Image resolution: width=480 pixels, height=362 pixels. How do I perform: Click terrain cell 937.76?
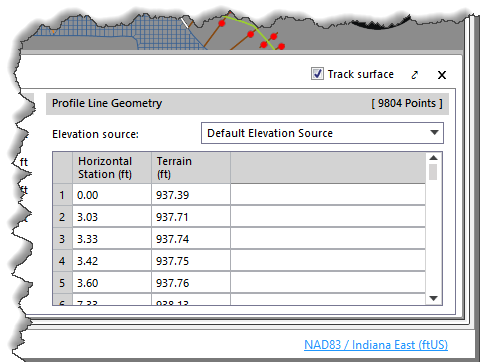coord(191,283)
